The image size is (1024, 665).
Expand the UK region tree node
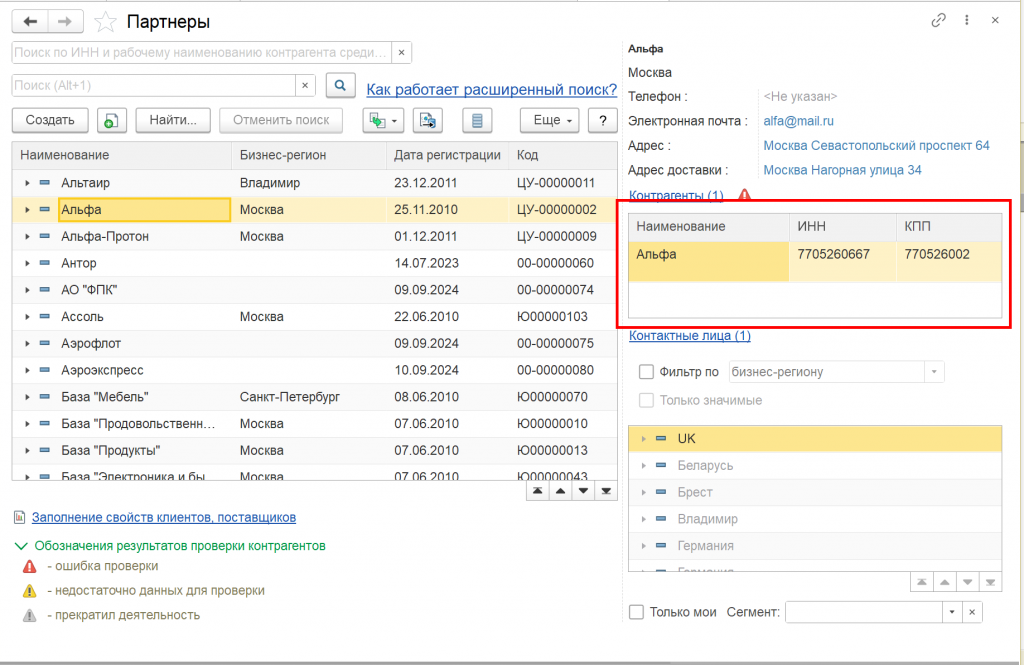(644, 439)
